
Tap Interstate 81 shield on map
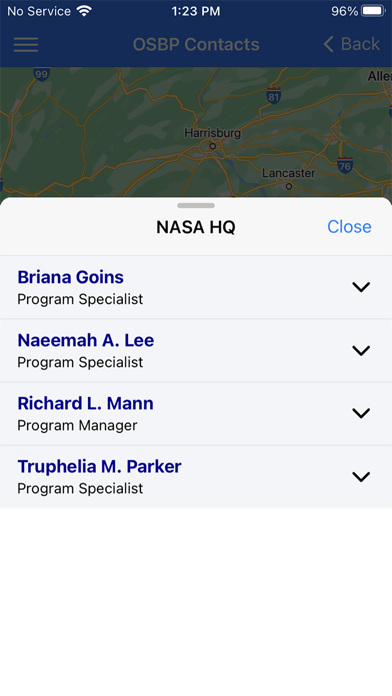273,96
